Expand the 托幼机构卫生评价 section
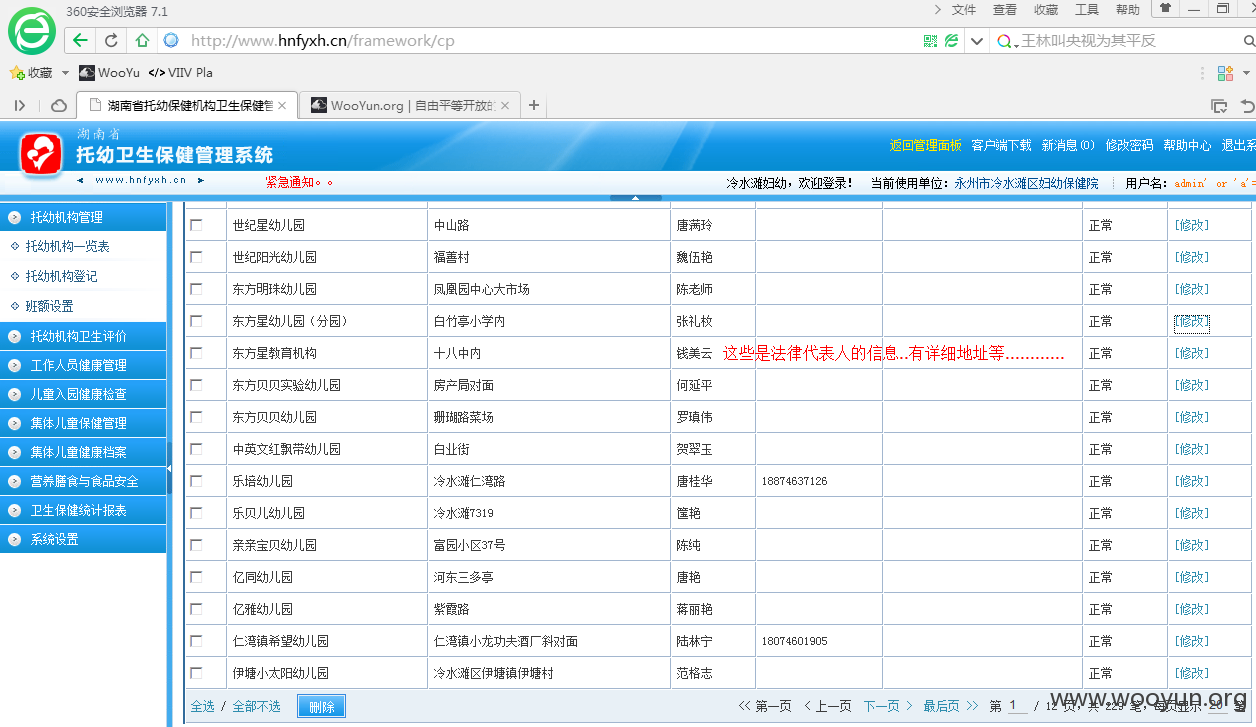Image resolution: width=1256 pixels, height=727 pixels. [x=83, y=336]
